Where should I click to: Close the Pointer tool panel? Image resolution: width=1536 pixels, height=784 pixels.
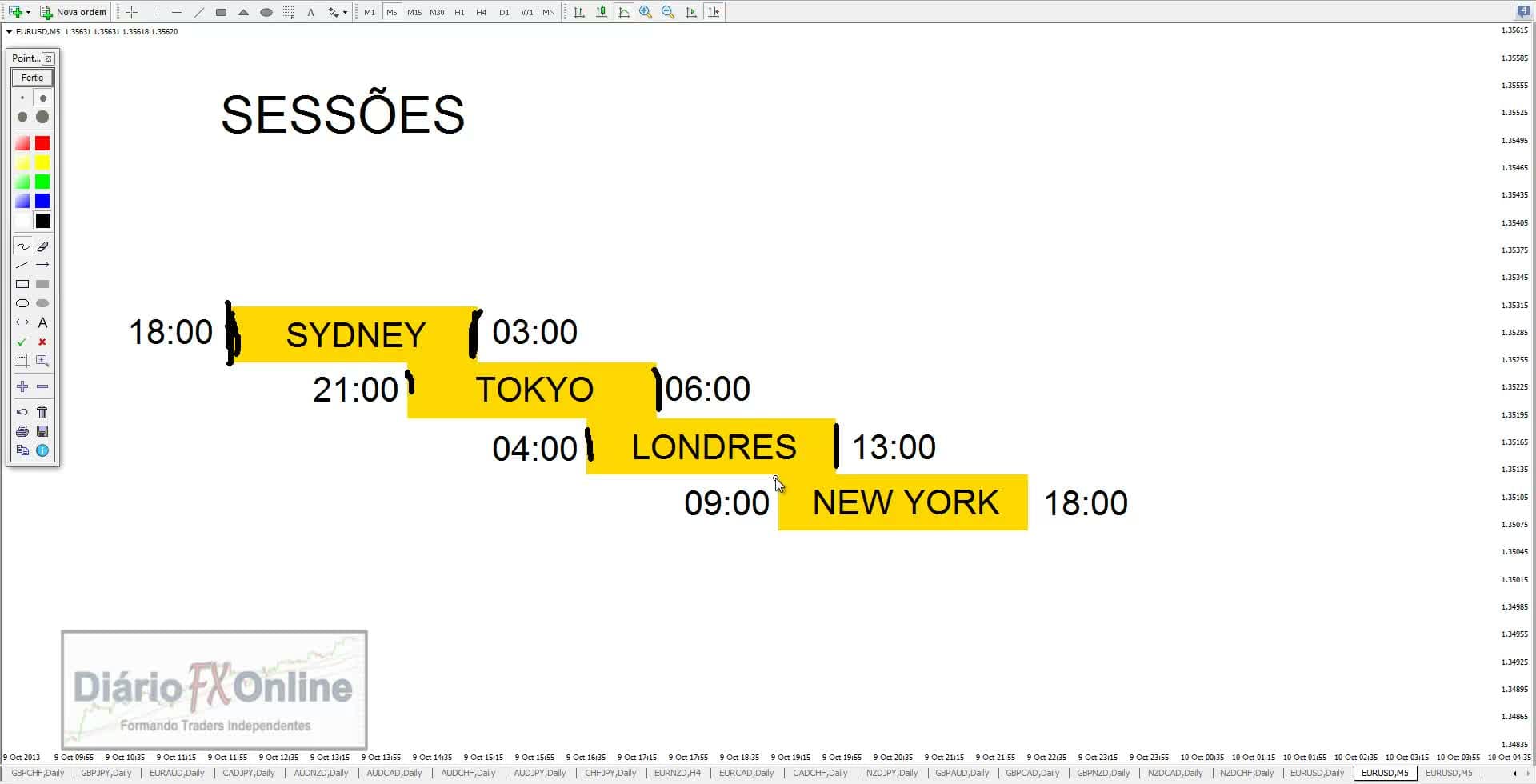(49, 58)
